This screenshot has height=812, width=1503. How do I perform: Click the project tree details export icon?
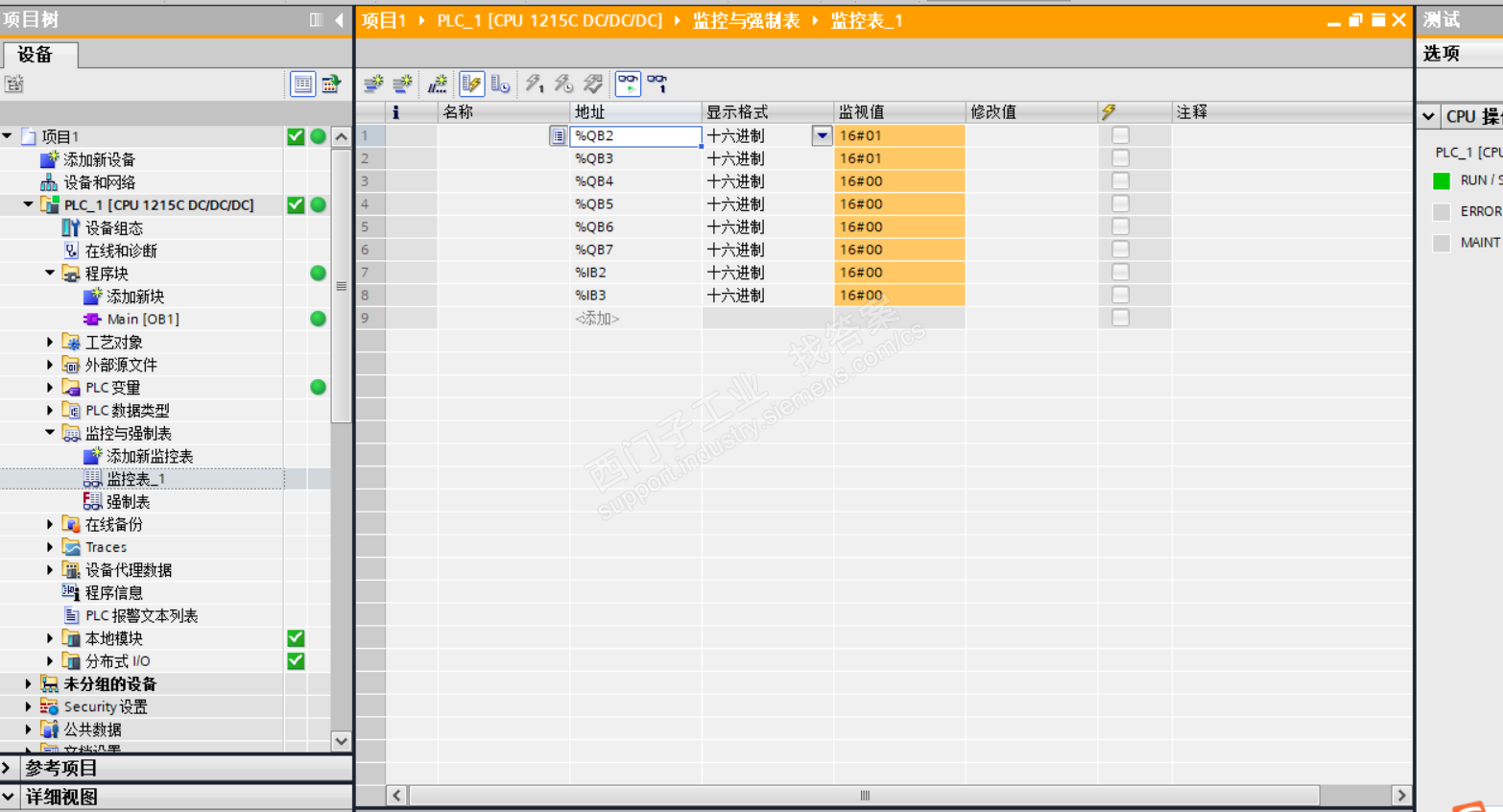click(331, 84)
